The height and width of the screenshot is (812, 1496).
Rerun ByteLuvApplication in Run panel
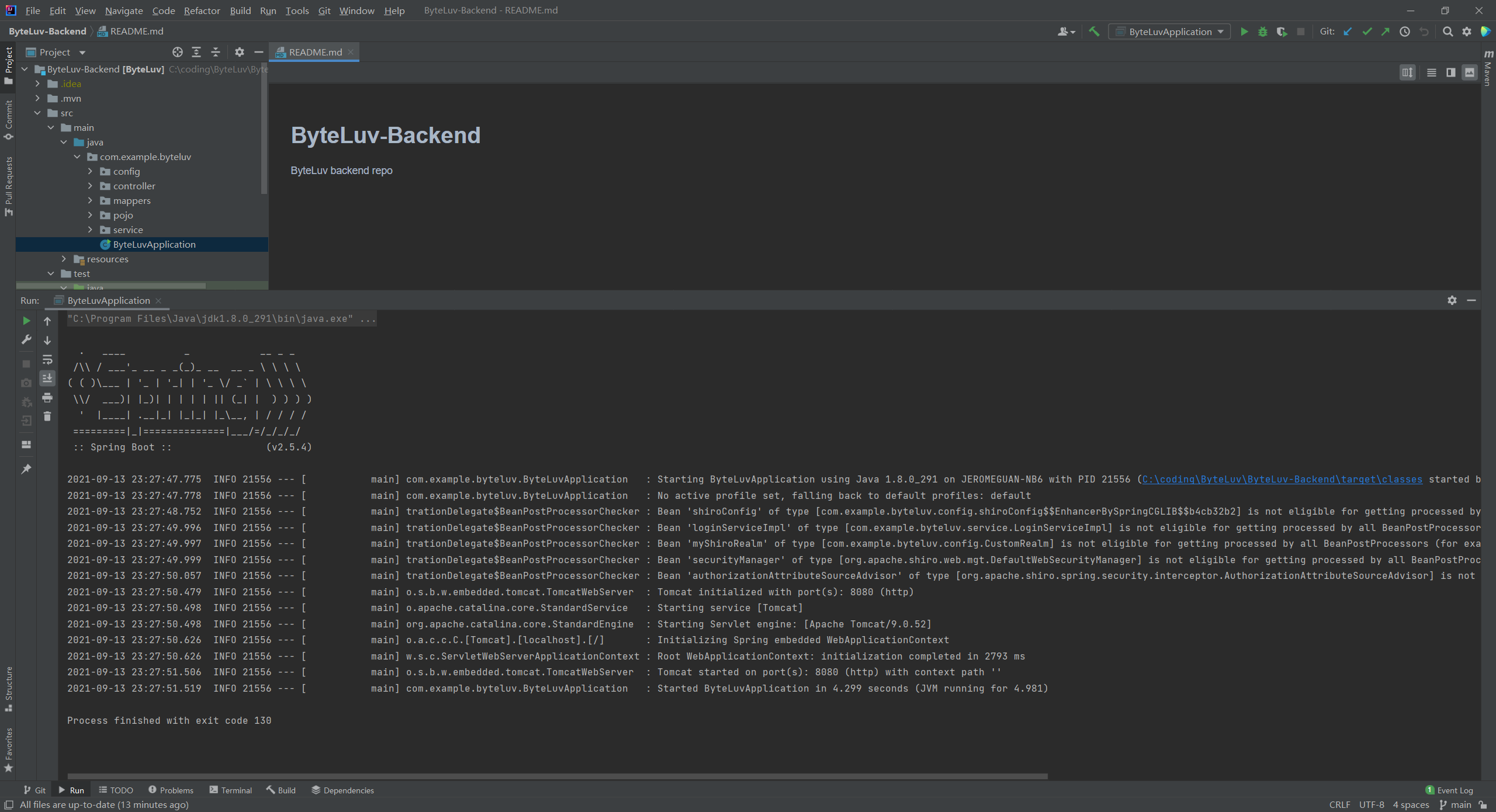click(x=26, y=321)
